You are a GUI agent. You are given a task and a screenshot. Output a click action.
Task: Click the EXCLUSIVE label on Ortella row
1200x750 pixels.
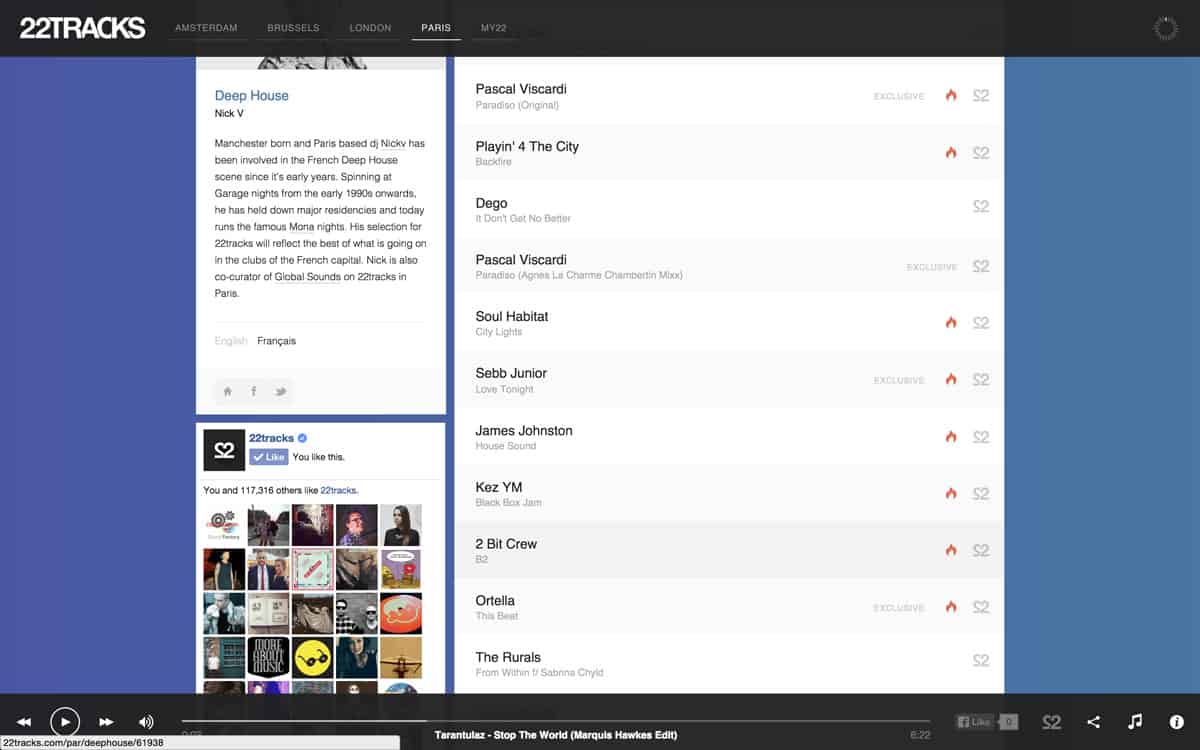point(899,608)
